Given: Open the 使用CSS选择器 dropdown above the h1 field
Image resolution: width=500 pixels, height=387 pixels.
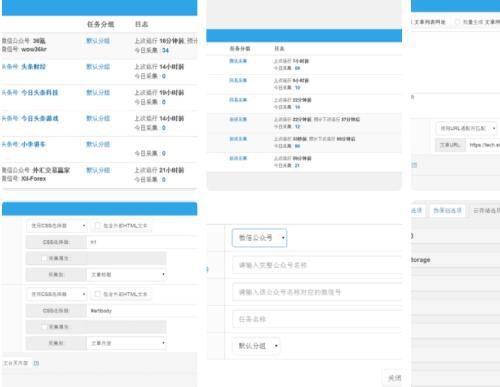Looking at the screenshot, I should 57,226.
